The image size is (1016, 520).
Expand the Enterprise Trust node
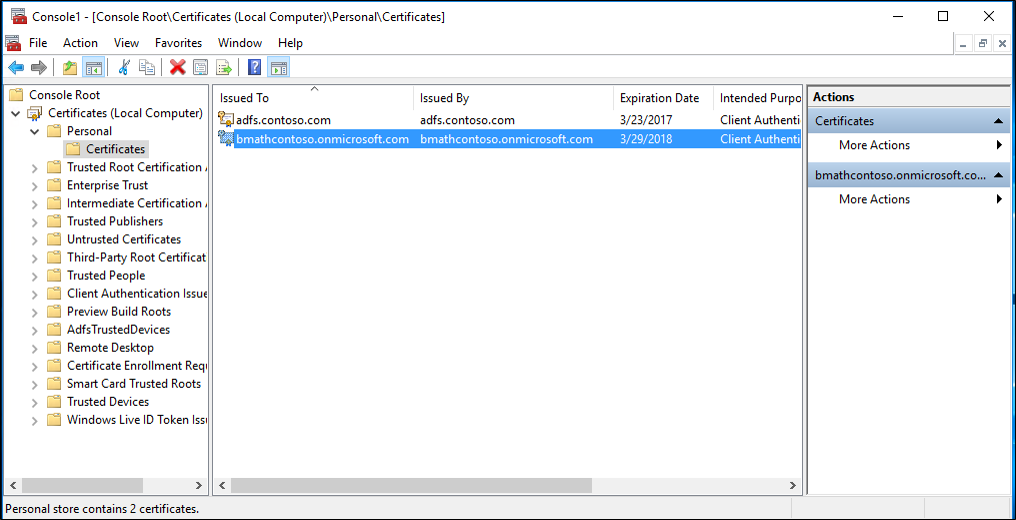pyautogui.click(x=34, y=186)
